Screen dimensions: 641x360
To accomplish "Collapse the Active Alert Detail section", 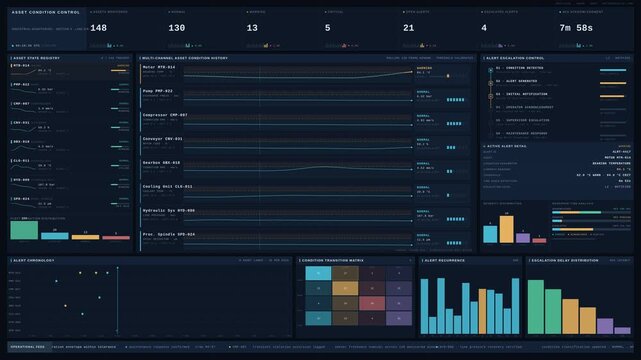I will point(484,146).
